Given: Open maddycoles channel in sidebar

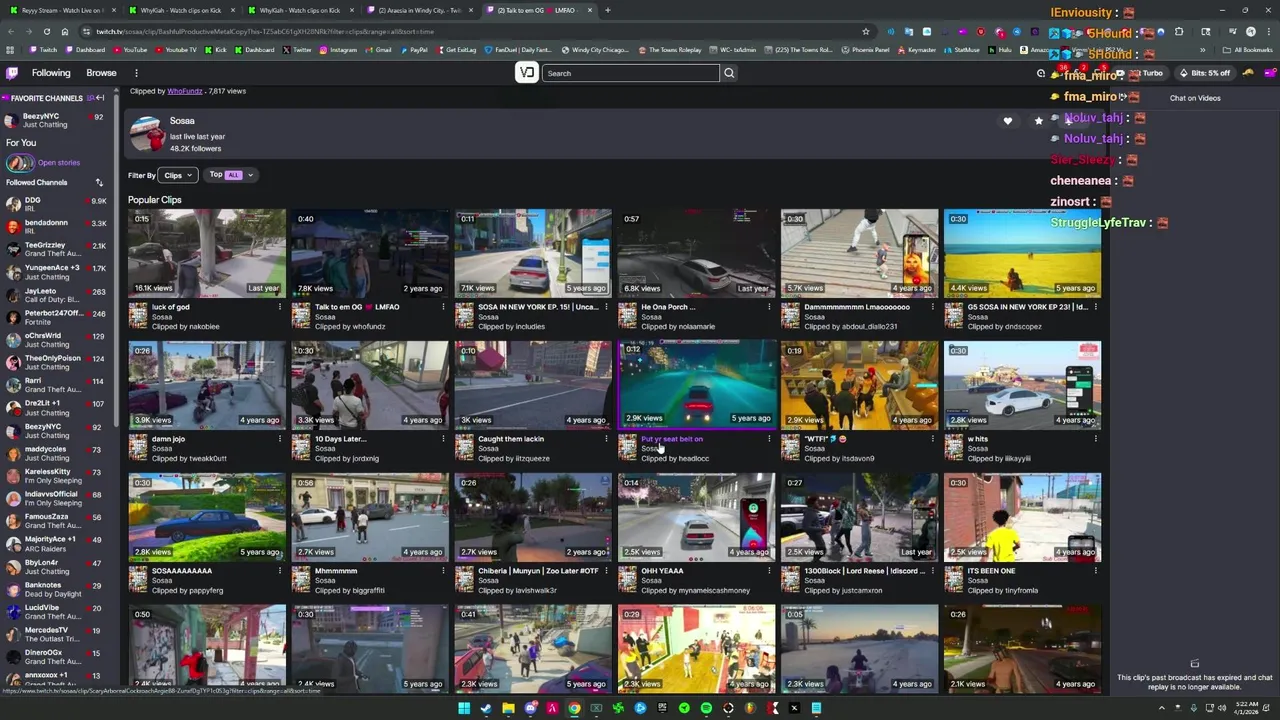Looking at the screenshot, I should click(57, 454).
